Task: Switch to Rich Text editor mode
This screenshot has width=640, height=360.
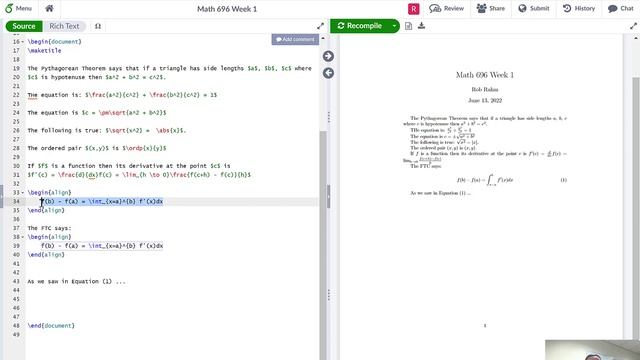Action: pyautogui.click(x=64, y=26)
